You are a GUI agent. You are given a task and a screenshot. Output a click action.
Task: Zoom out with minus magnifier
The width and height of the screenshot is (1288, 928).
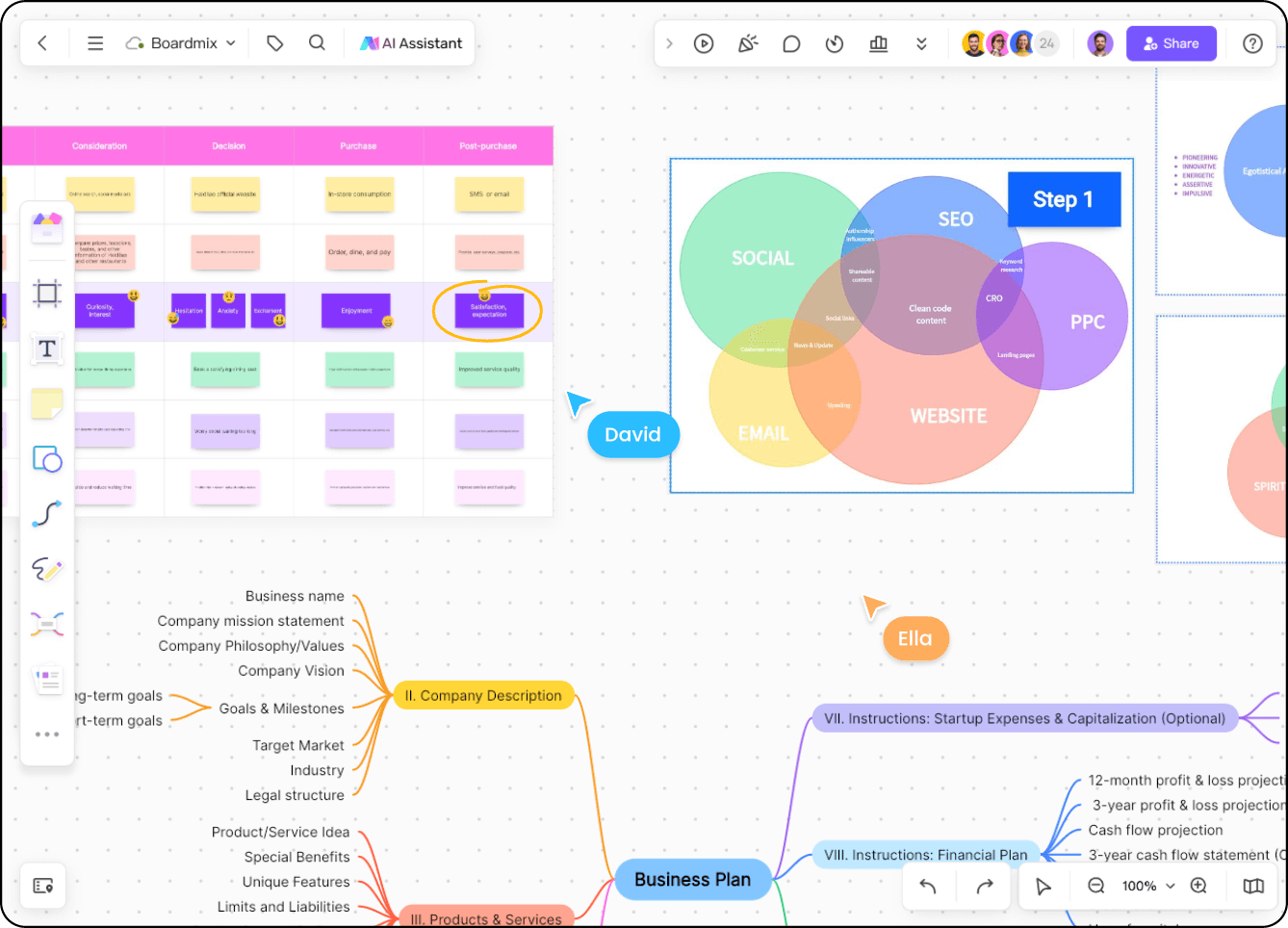1095,886
